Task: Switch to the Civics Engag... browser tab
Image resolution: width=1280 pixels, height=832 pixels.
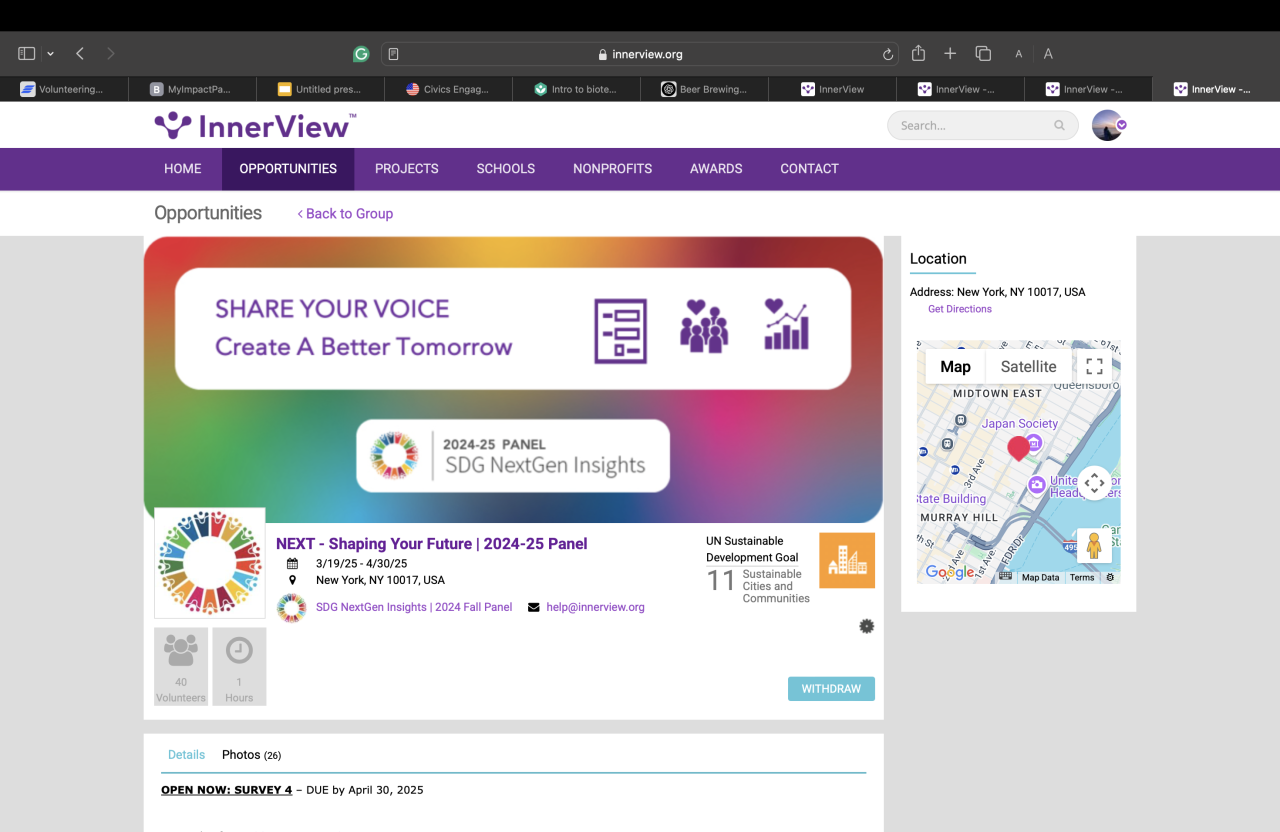Action: click(x=448, y=89)
